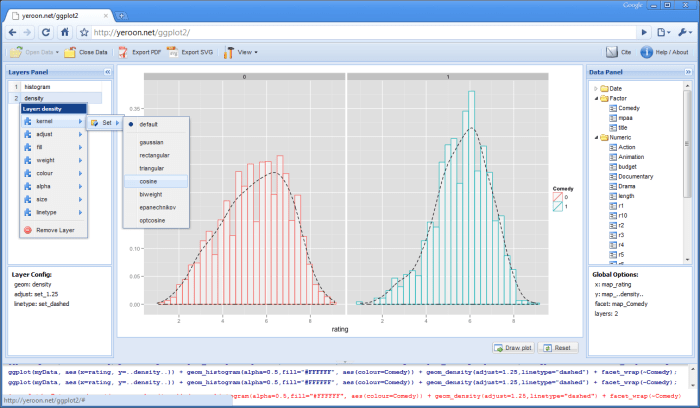The width and height of the screenshot is (700, 408).
Task: Click the Export SVG icon
Action: click(x=172, y=51)
